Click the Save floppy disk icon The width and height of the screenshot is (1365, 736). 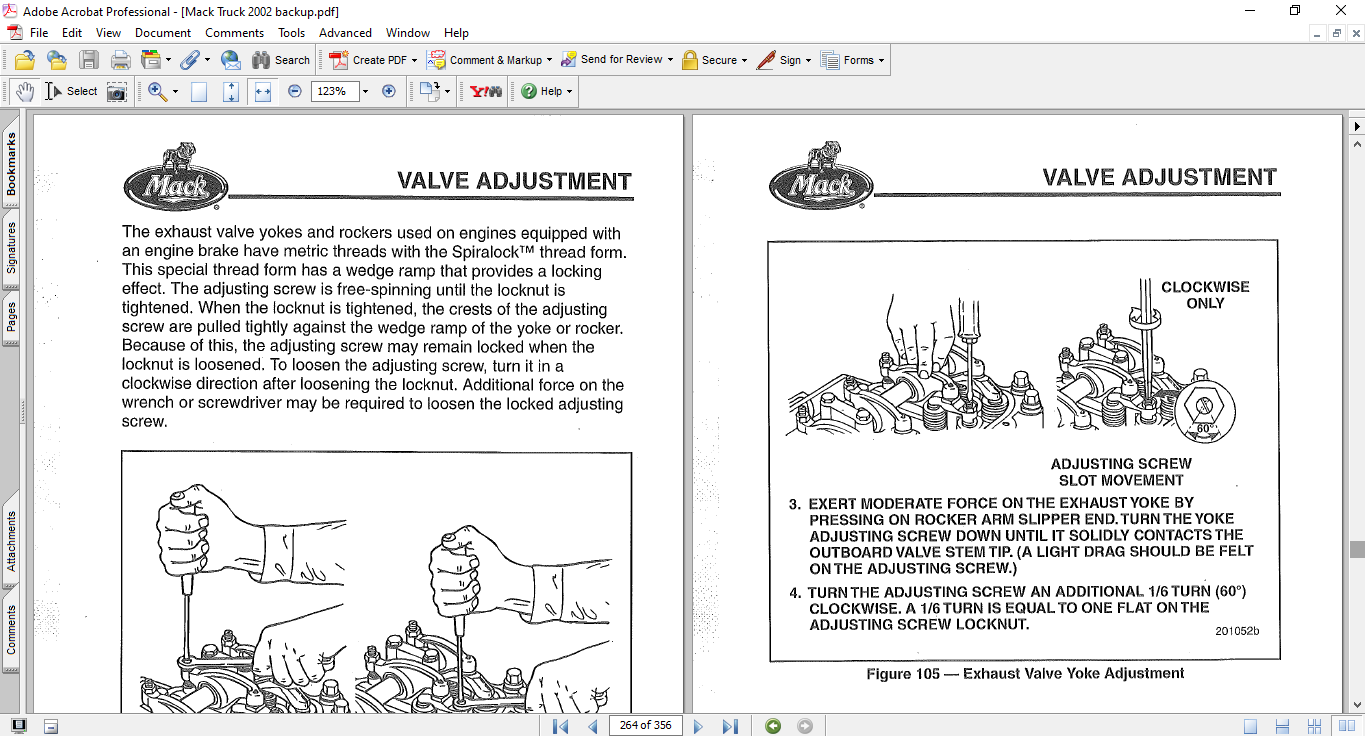pos(89,60)
